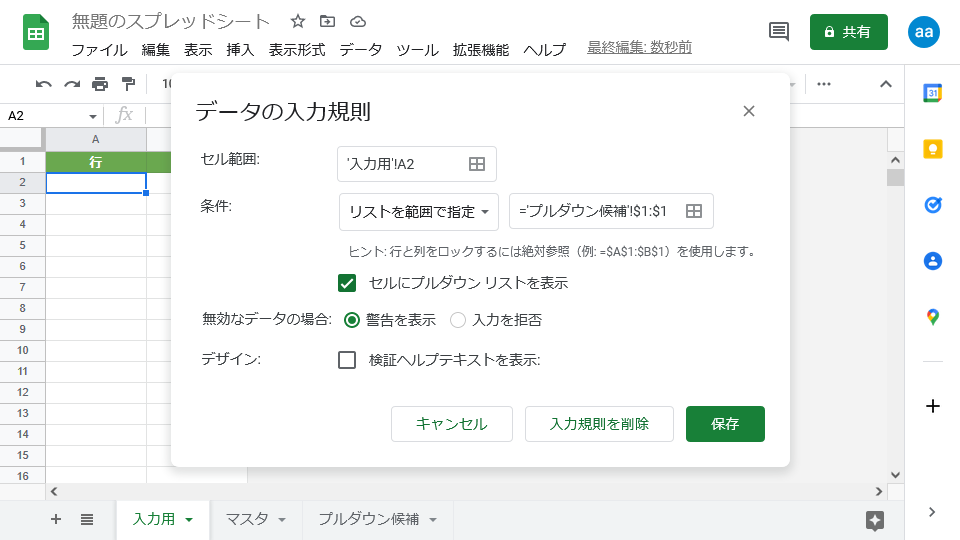Viewport: 960px width, 540px height.
Task: Open the Google Sheets home icon
Action: pyautogui.click(x=36, y=32)
